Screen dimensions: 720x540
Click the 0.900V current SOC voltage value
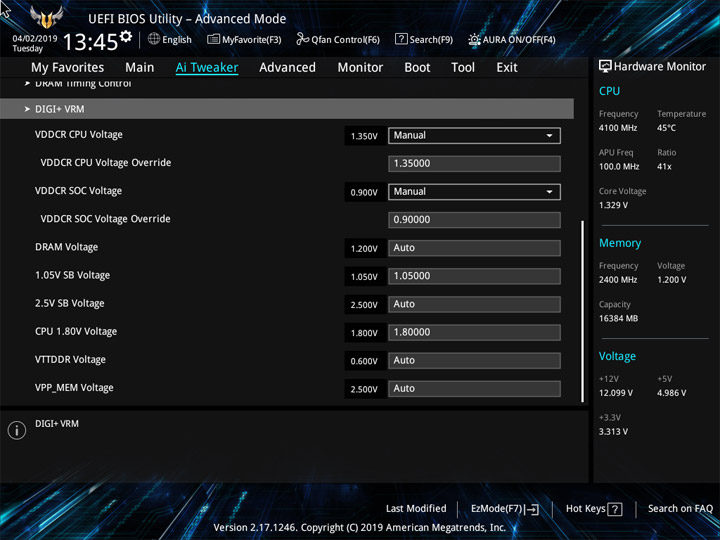(x=364, y=193)
